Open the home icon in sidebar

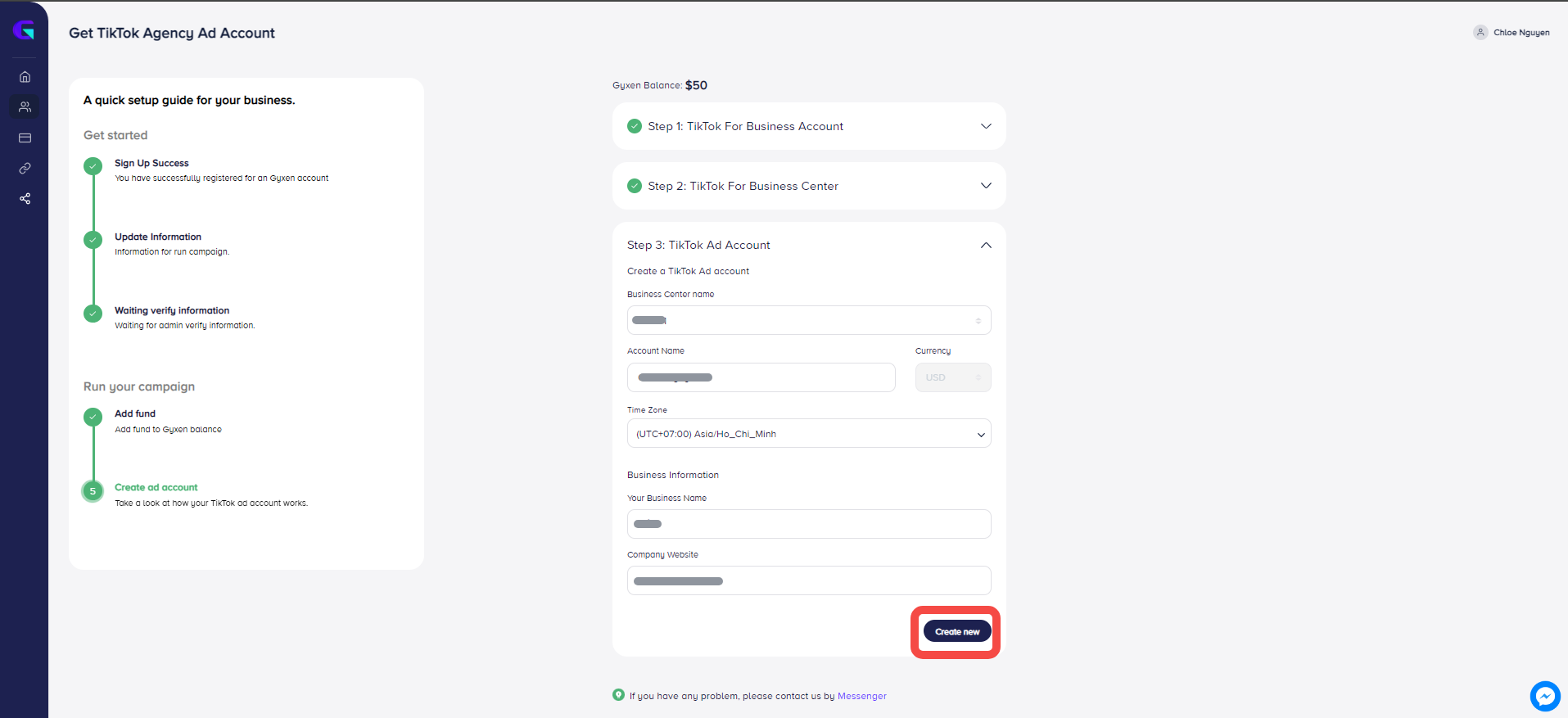click(x=25, y=77)
